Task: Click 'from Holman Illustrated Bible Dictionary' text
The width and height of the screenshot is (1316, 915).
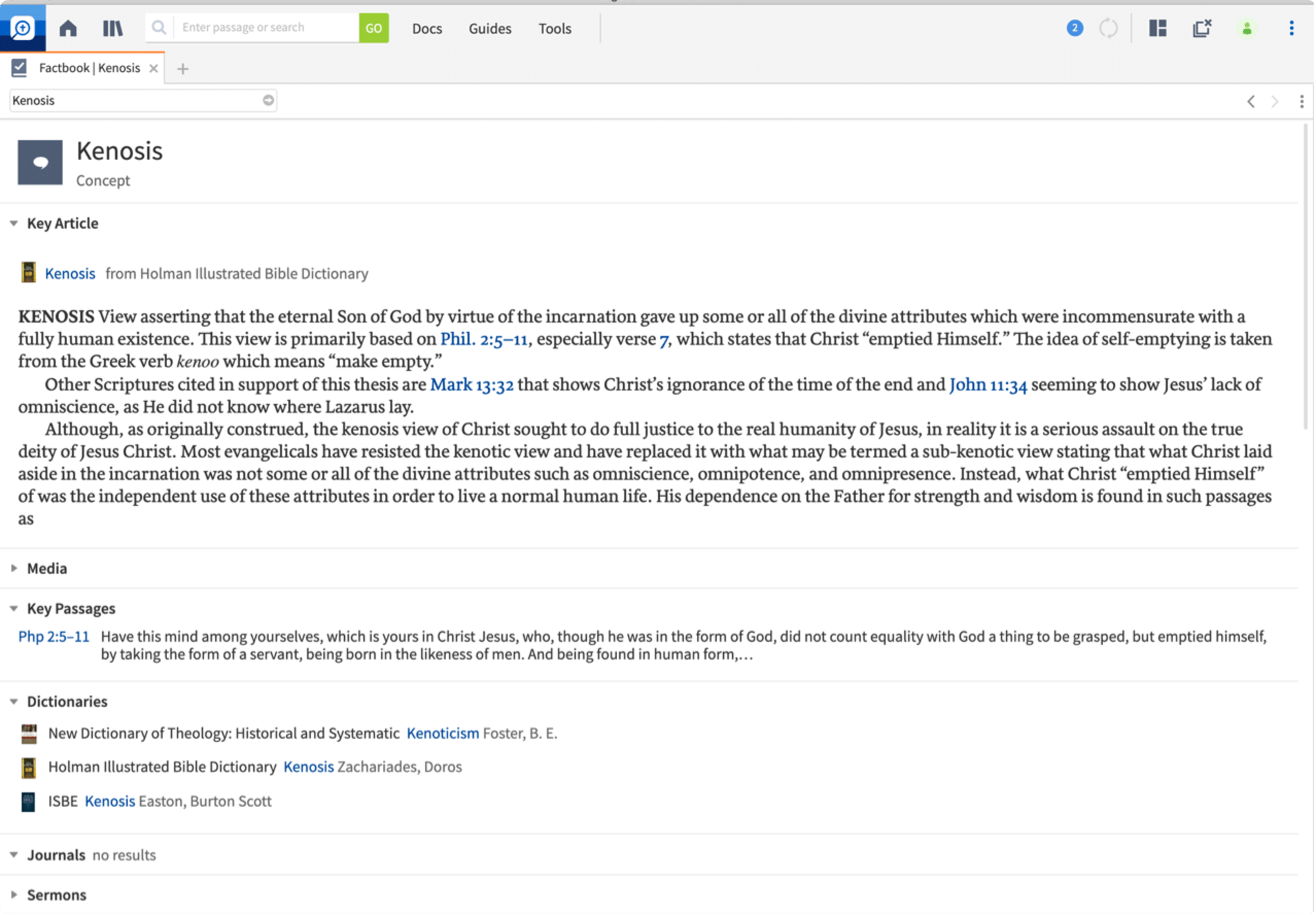Action: click(x=237, y=273)
